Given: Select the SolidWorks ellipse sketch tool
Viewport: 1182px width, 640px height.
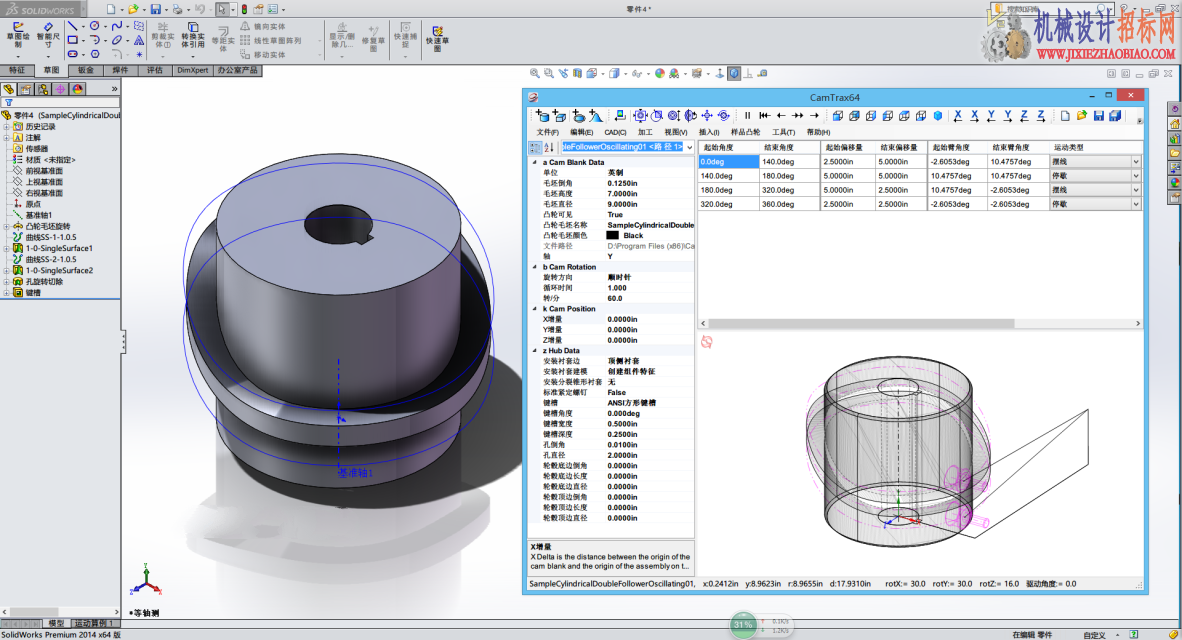Looking at the screenshot, I should click(116, 40).
